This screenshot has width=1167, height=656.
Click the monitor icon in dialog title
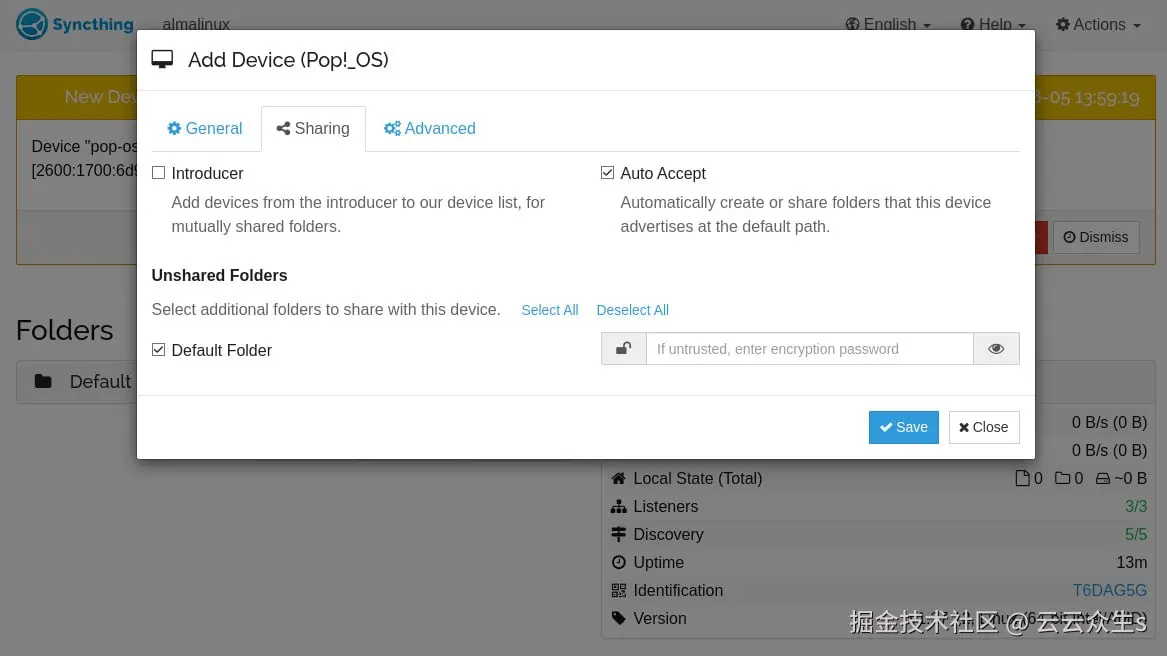(162, 60)
